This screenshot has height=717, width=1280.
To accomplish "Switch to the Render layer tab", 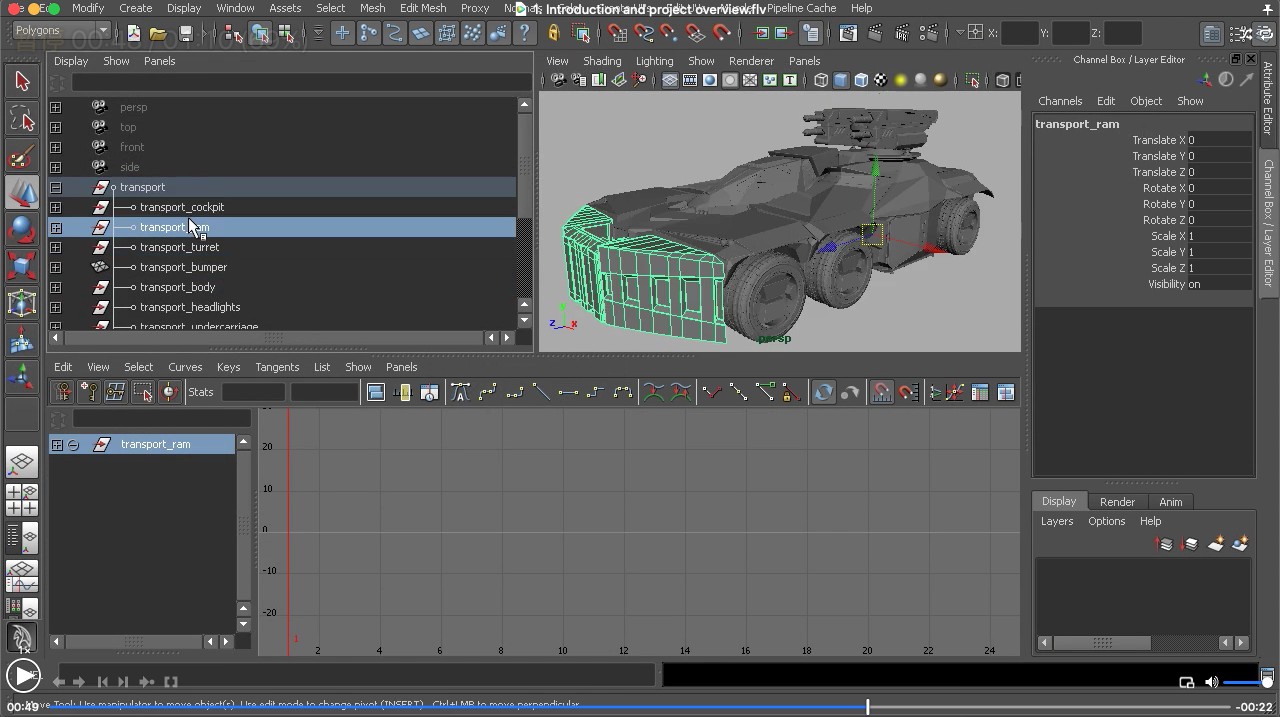I will tap(1117, 502).
